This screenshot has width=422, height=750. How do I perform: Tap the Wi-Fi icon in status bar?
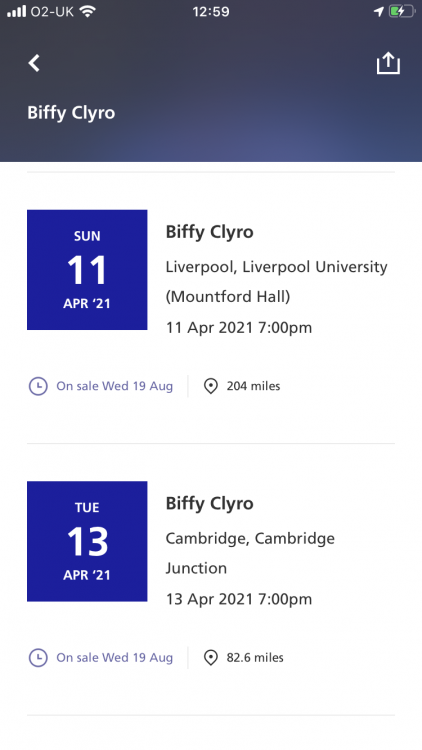88,11
